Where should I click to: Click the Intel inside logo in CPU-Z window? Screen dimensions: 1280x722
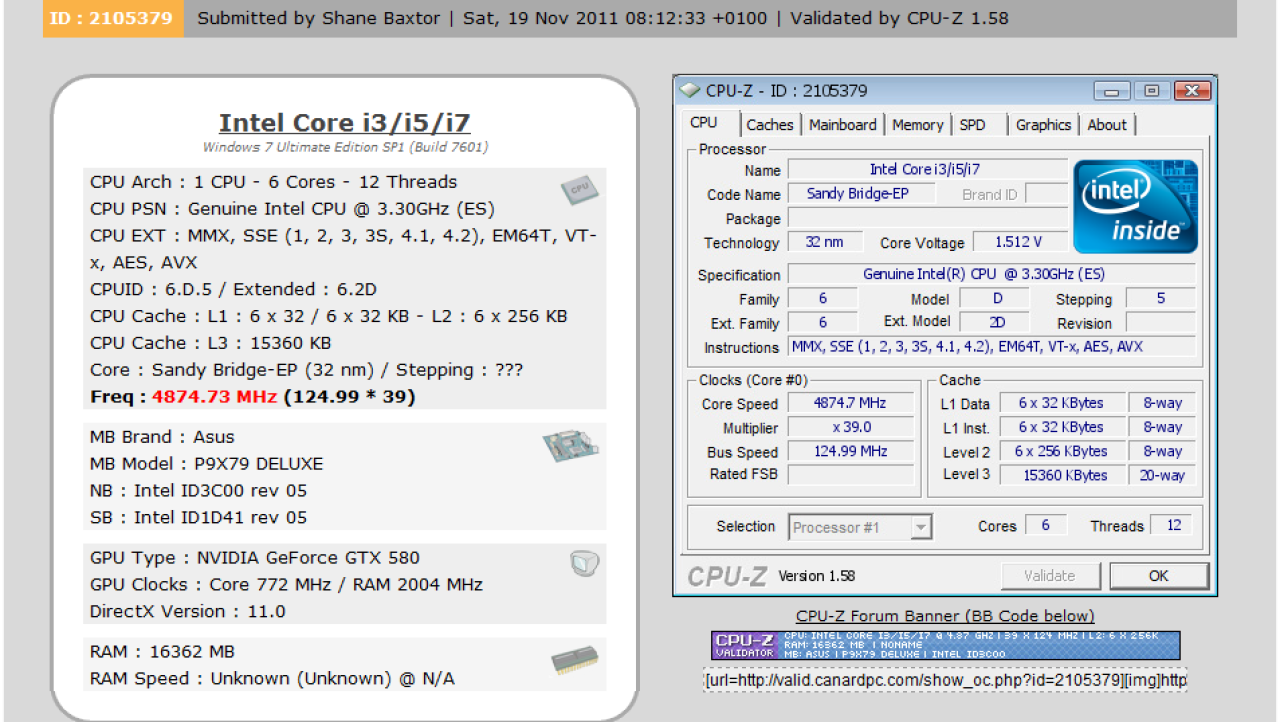(1135, 206)
